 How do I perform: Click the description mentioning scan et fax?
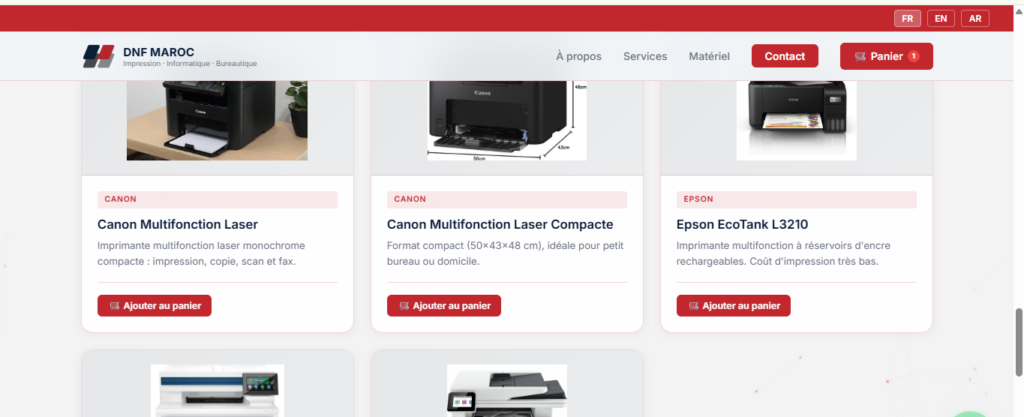tap(201, 254)
